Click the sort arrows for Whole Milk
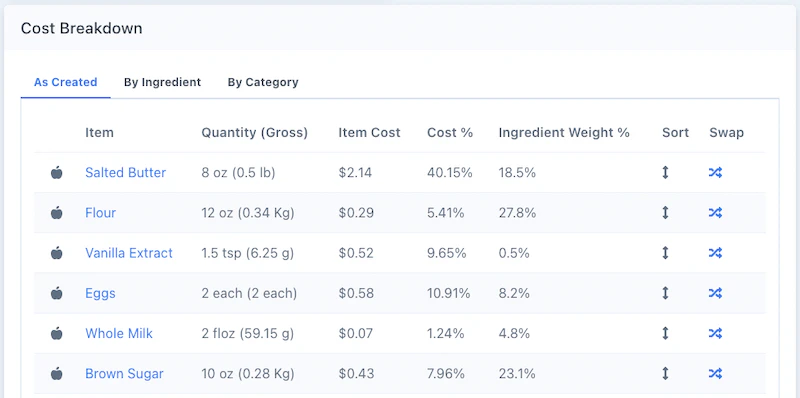The height and width of the screenshot is (398, 800). [x=665, y=333]
